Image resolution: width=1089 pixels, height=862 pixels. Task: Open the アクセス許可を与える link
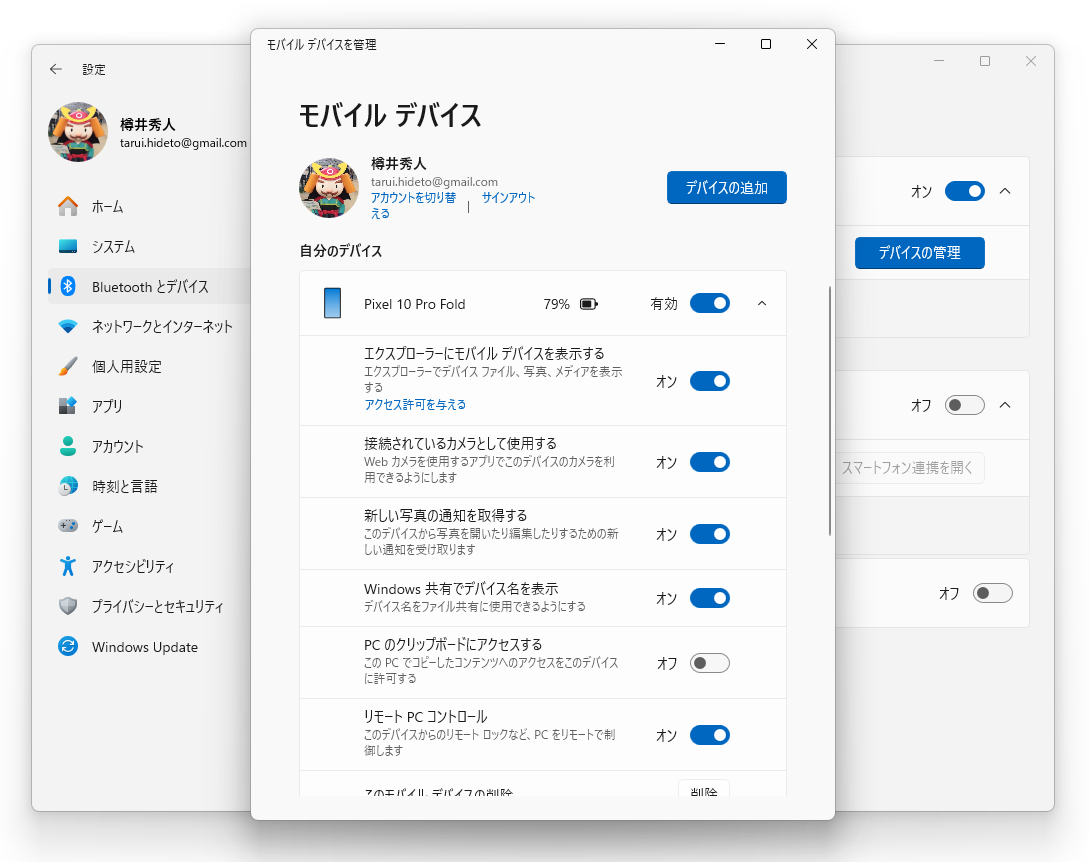[x=415, y=404]
